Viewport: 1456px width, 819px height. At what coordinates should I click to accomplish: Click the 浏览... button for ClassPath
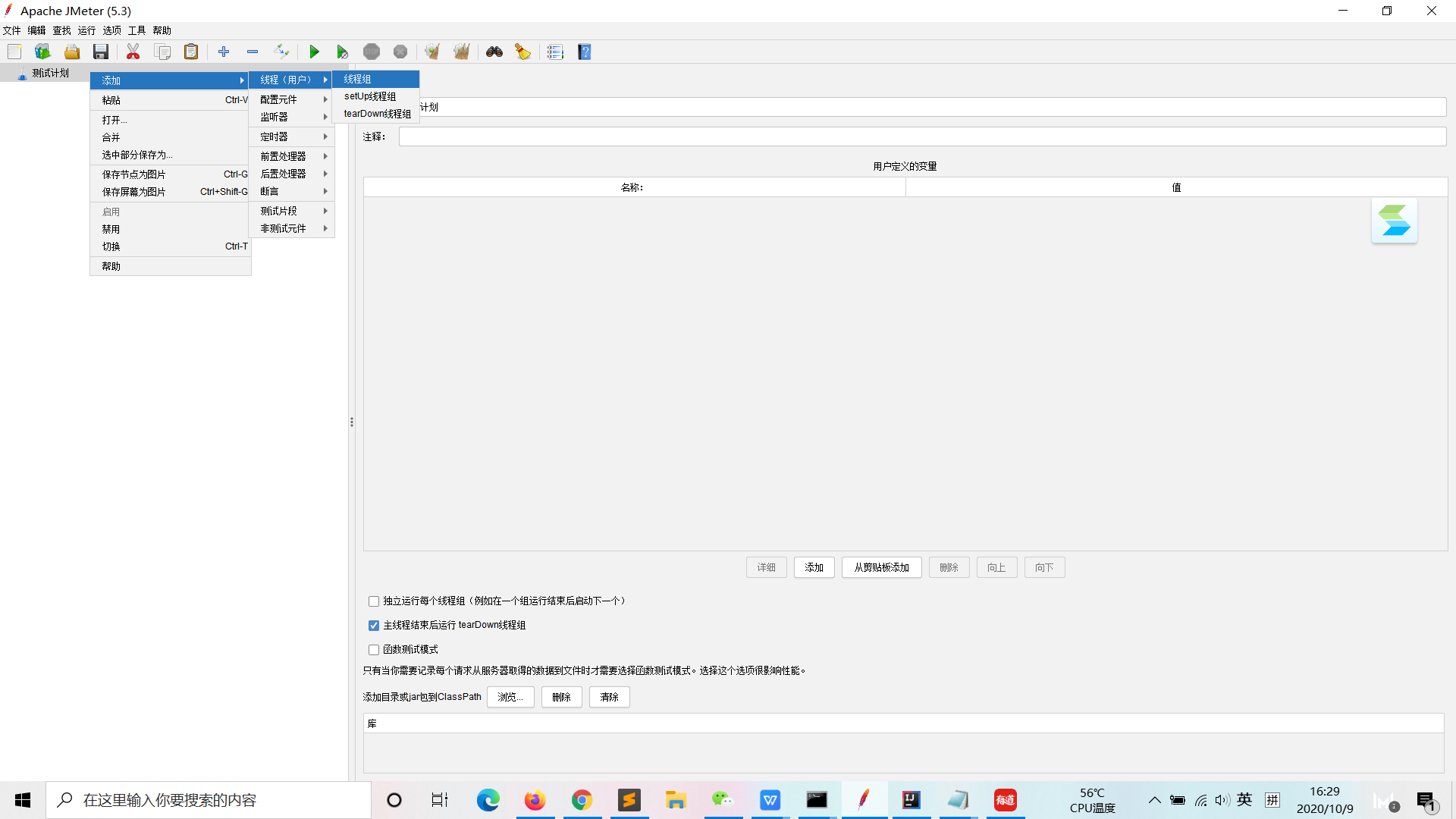tap(510, 697)
